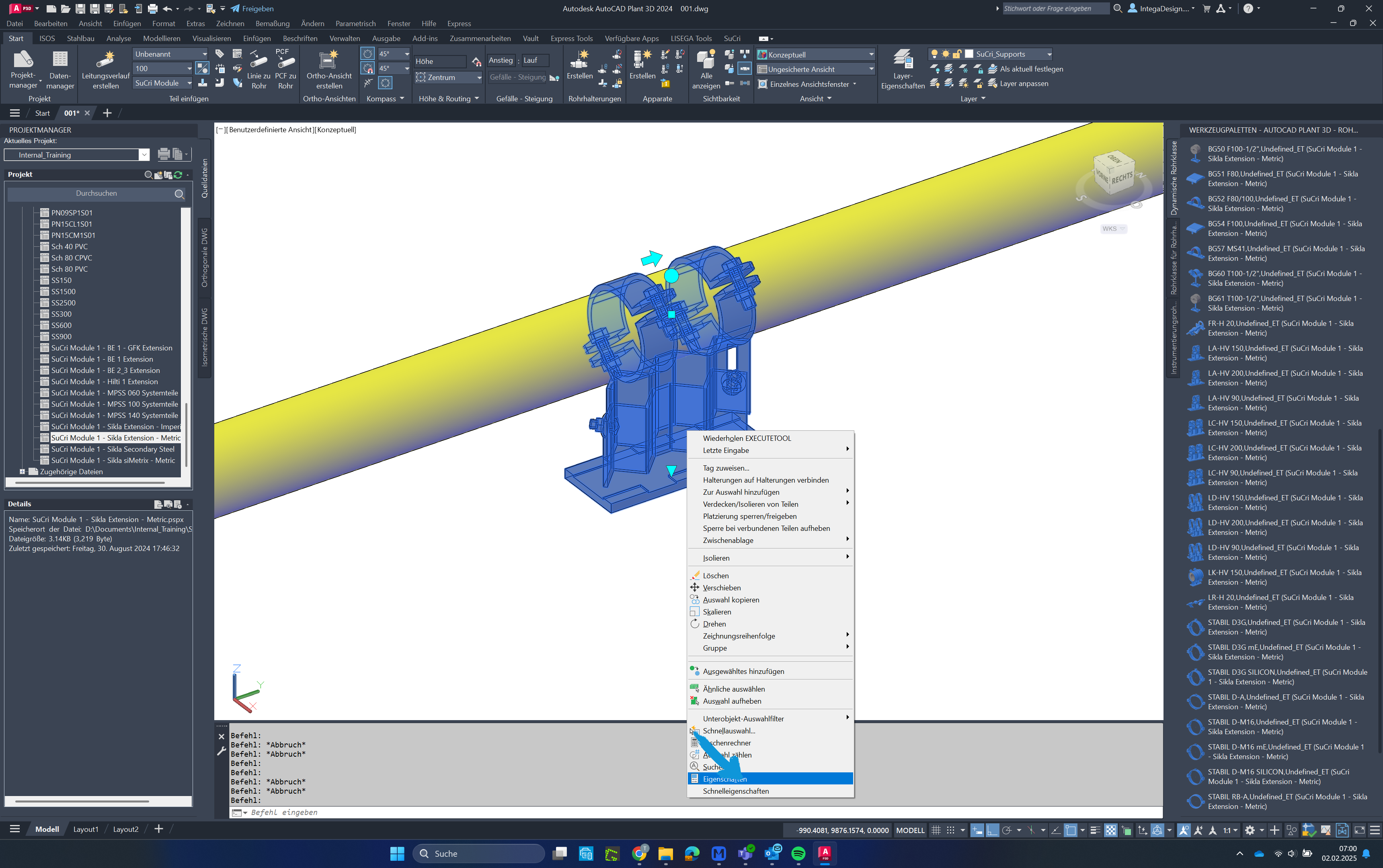Open the Express Tools ribbon tab
This screenshot has width=1383, height=868.
pyautogui.click(x=571, y=39)
